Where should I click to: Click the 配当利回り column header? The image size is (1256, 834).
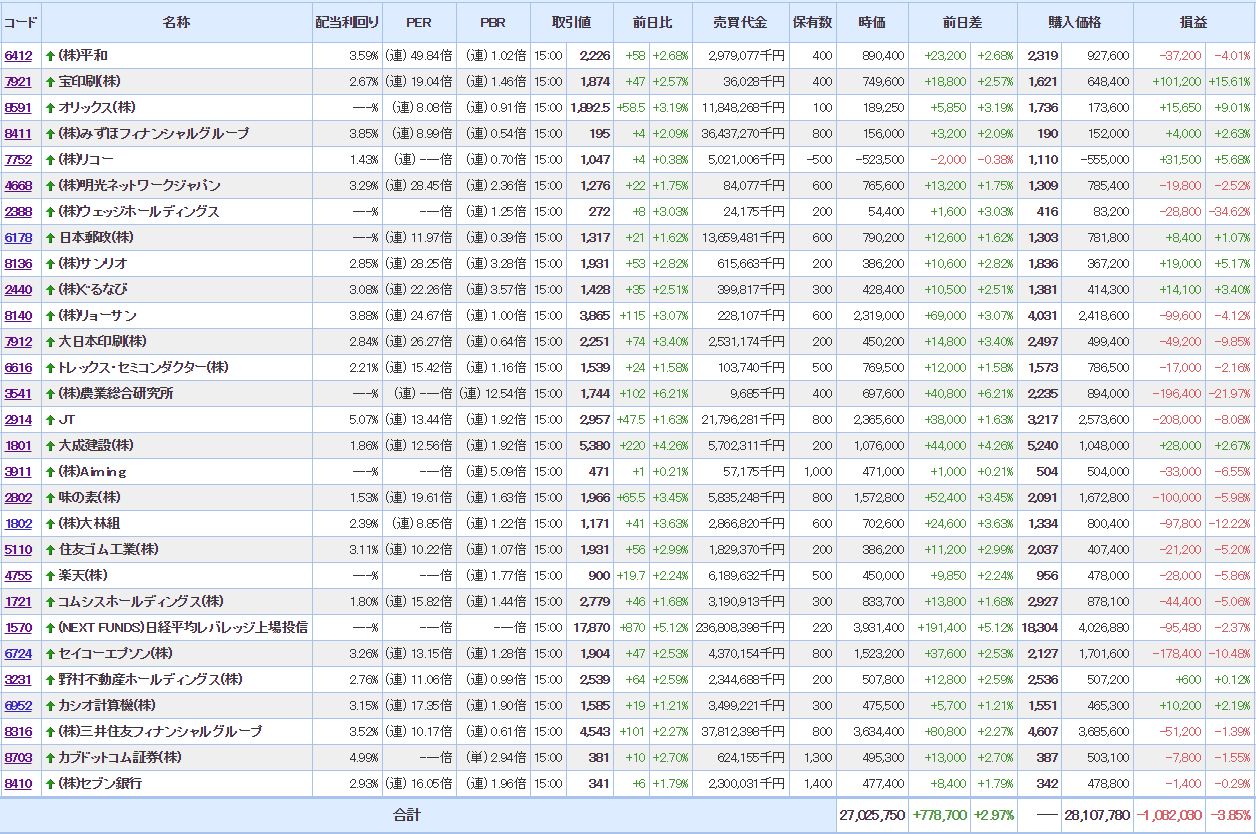click(347, 22)
